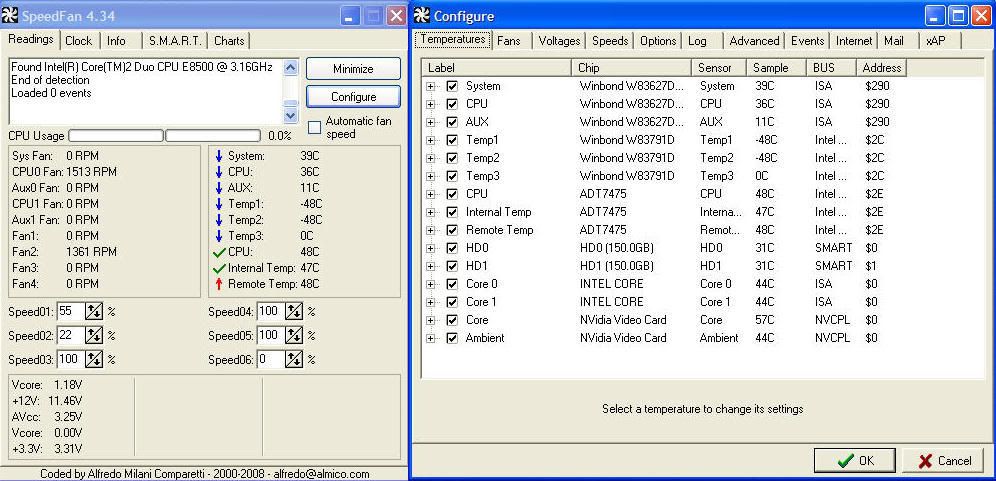Screen dimensions: 996x481
Task: Uncheck the HD0 checkbox
Action: (x=452, y=248)
